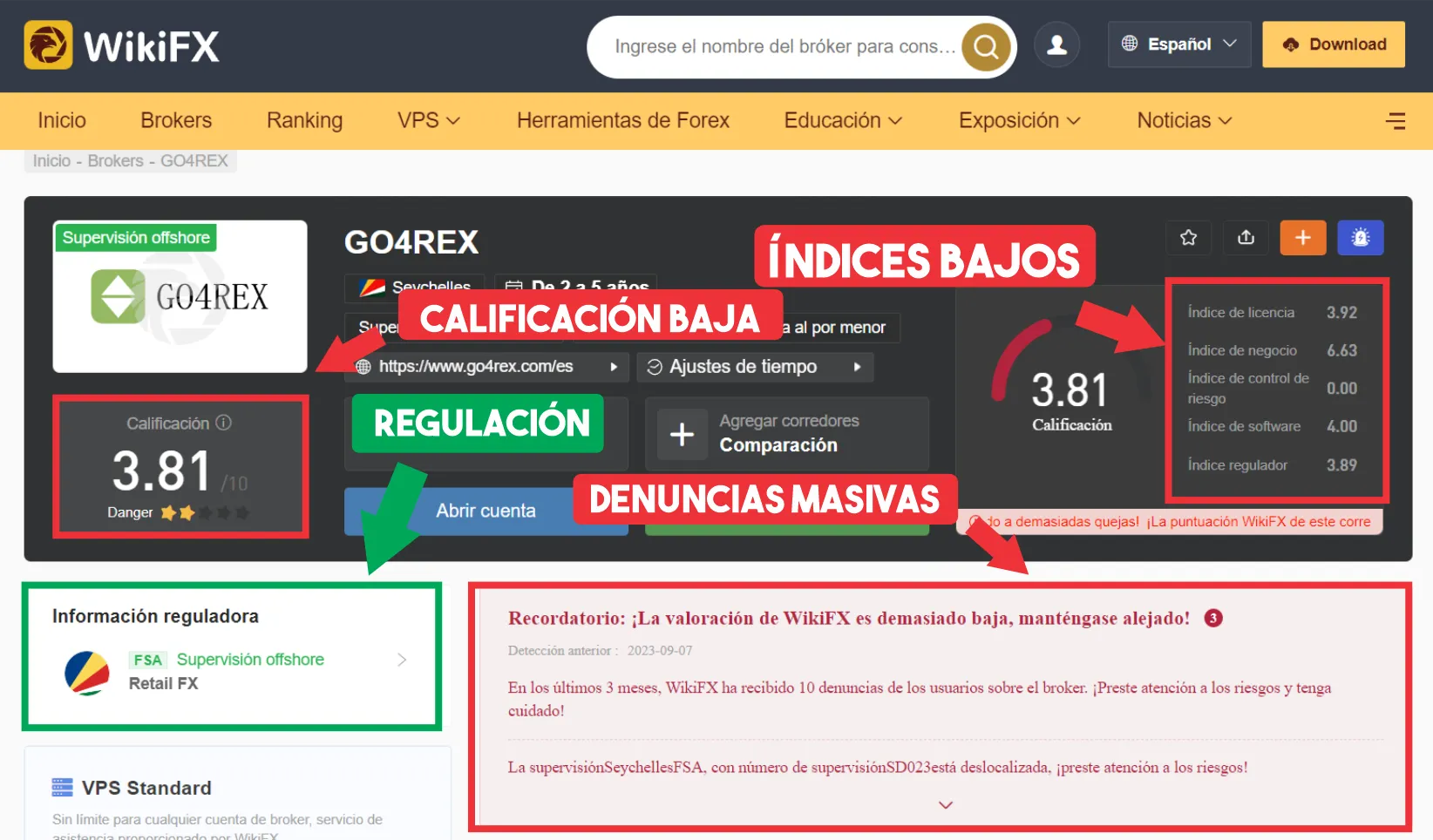The width and height of the screenshot is (1433, 840).
Task: Expand the Noticias menu
Action: (1185, 120)
